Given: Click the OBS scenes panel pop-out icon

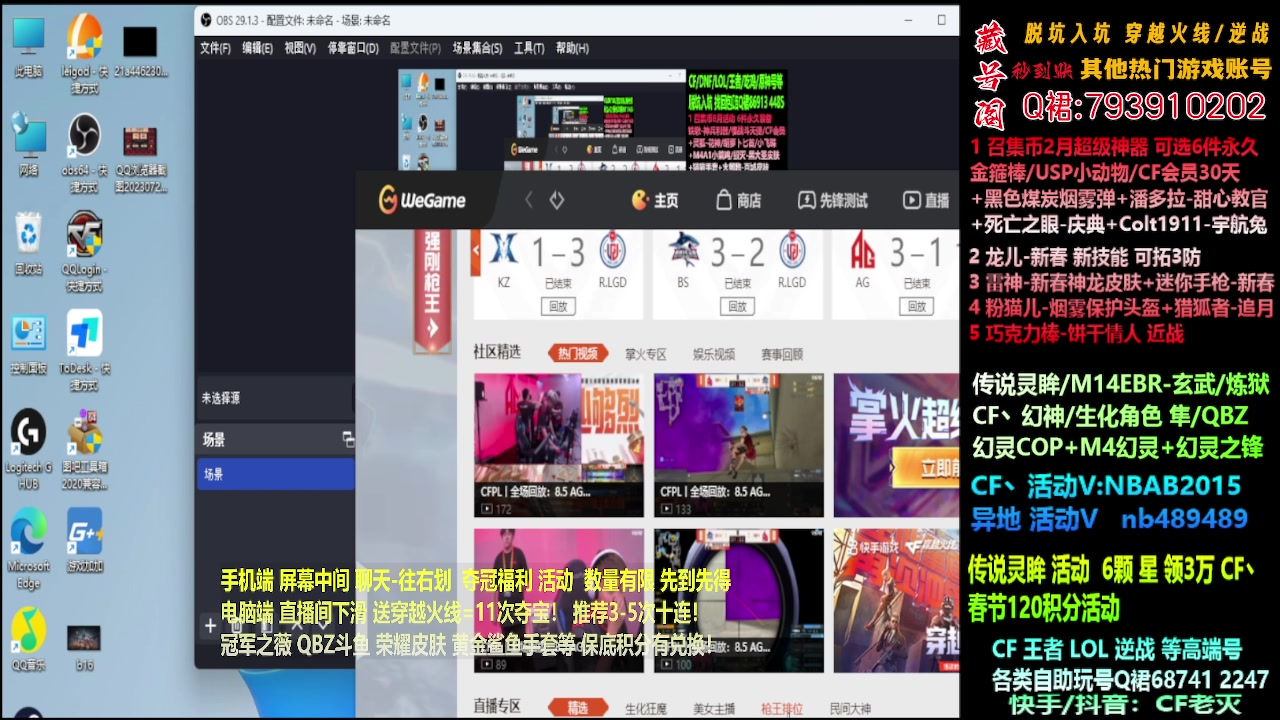Looking at the screenshot, I should (348, 439).
